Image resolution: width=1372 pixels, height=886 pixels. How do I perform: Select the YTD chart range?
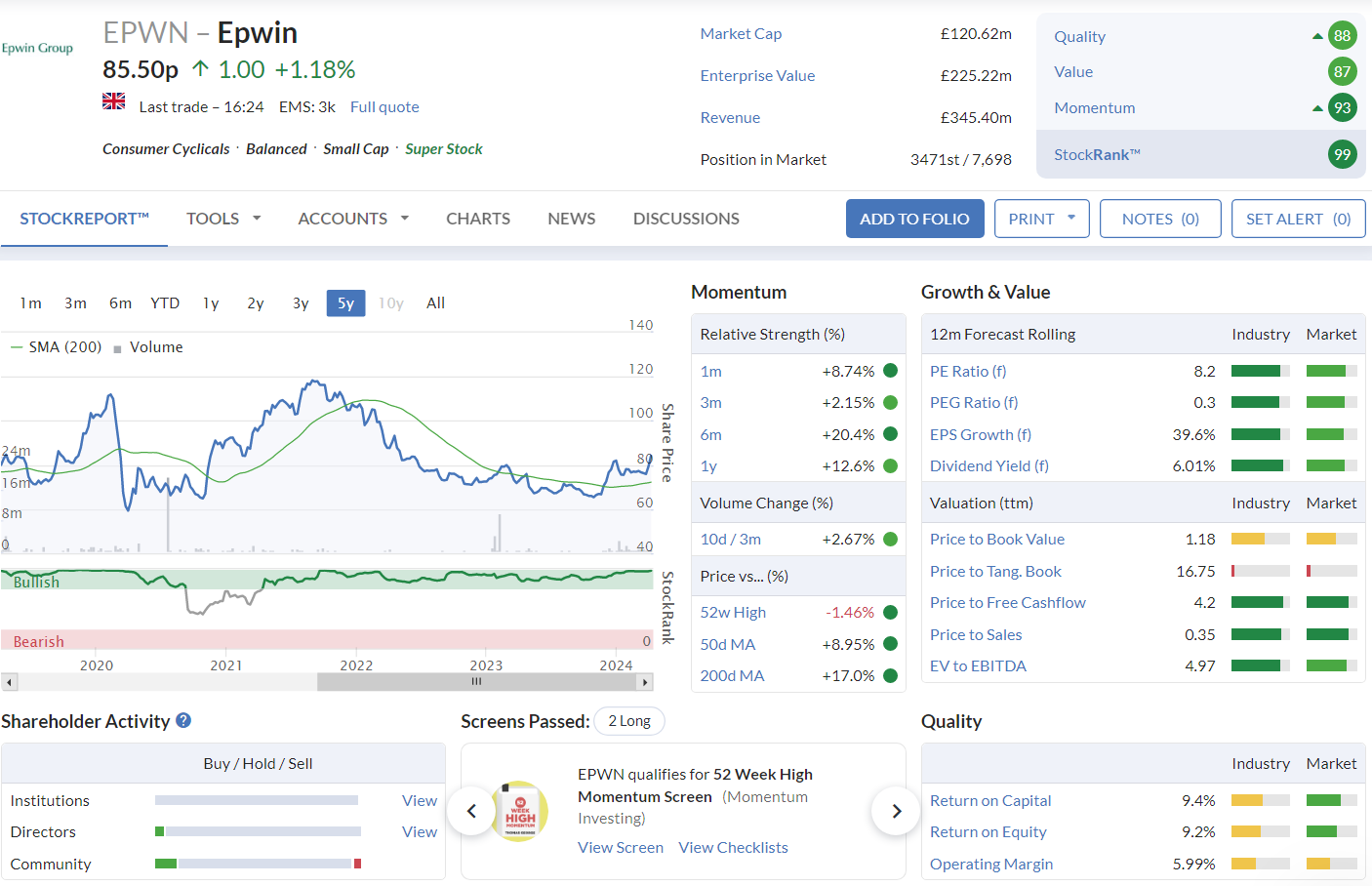[165, 303]
